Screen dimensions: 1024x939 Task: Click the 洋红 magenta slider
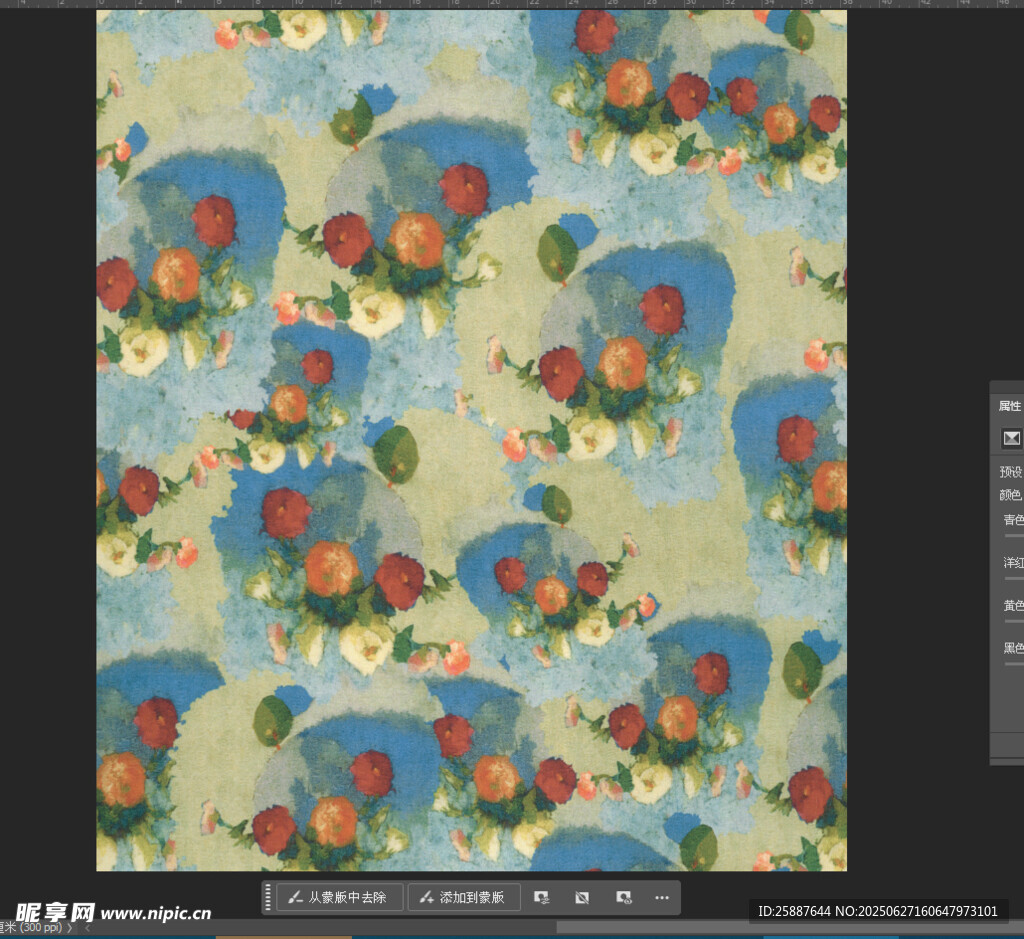[1013, 578]
